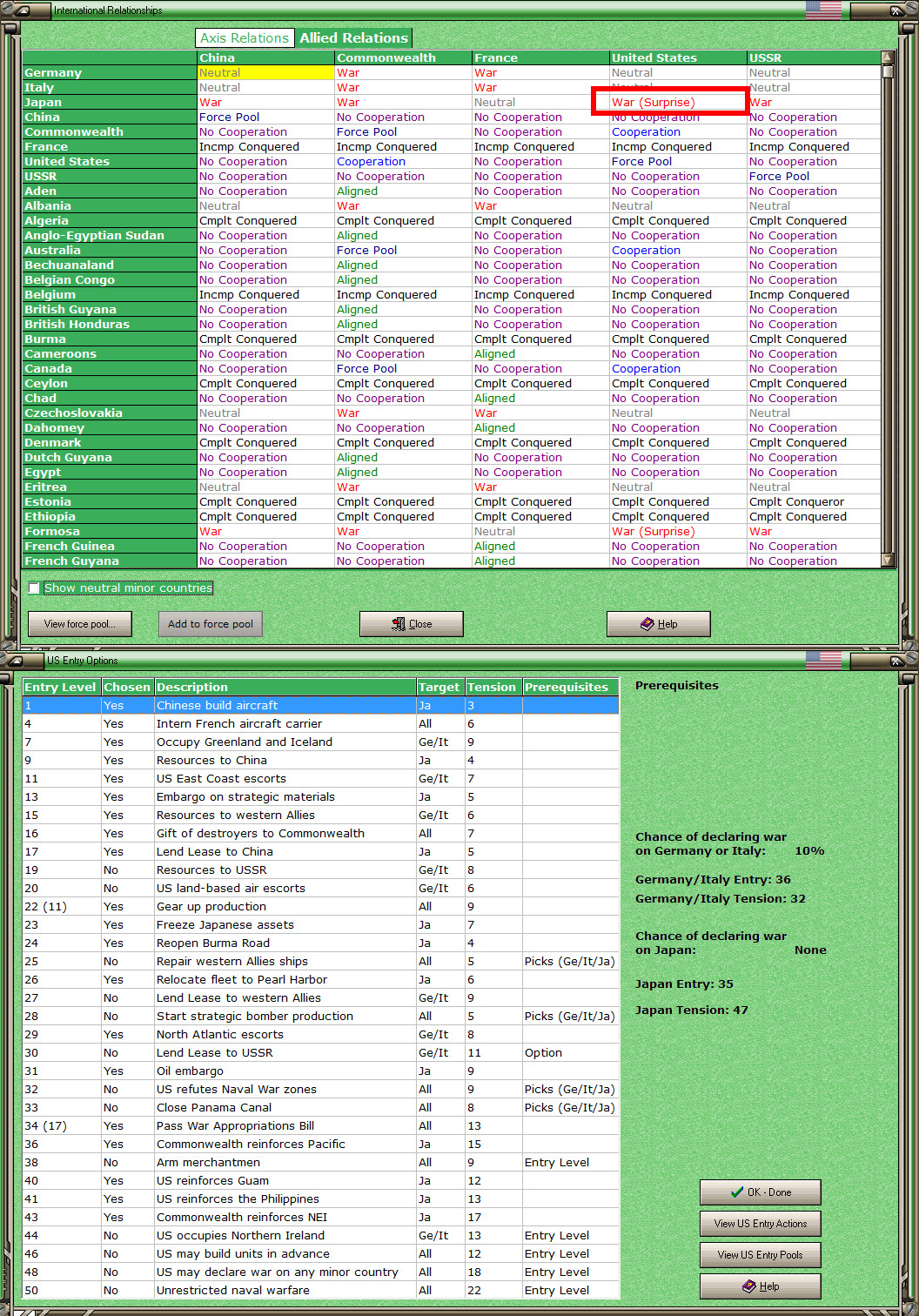Click US flag in International Relationships title bar
This screenshot has height=1316, width=919.
823,10
